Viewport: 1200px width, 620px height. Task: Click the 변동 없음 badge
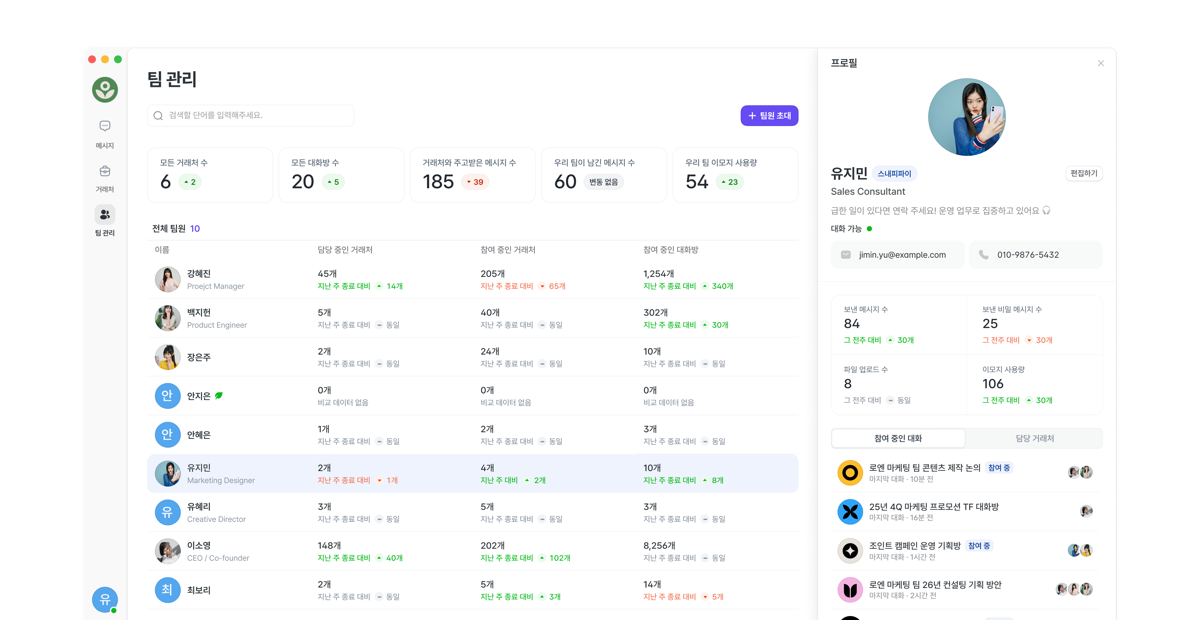[x=604, y=182]
